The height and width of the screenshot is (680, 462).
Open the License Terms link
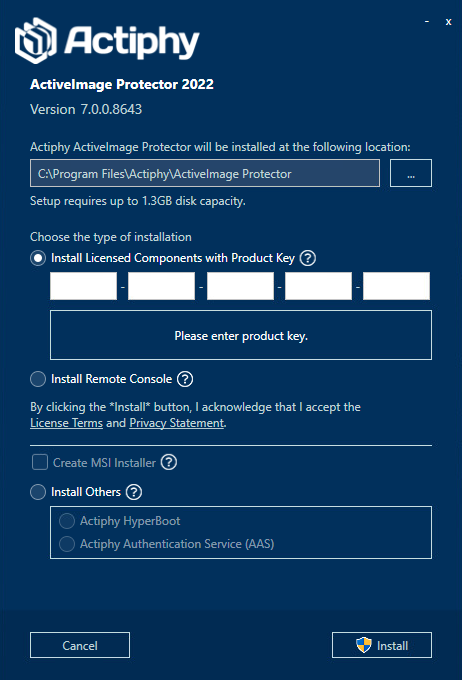coord(66,423)
